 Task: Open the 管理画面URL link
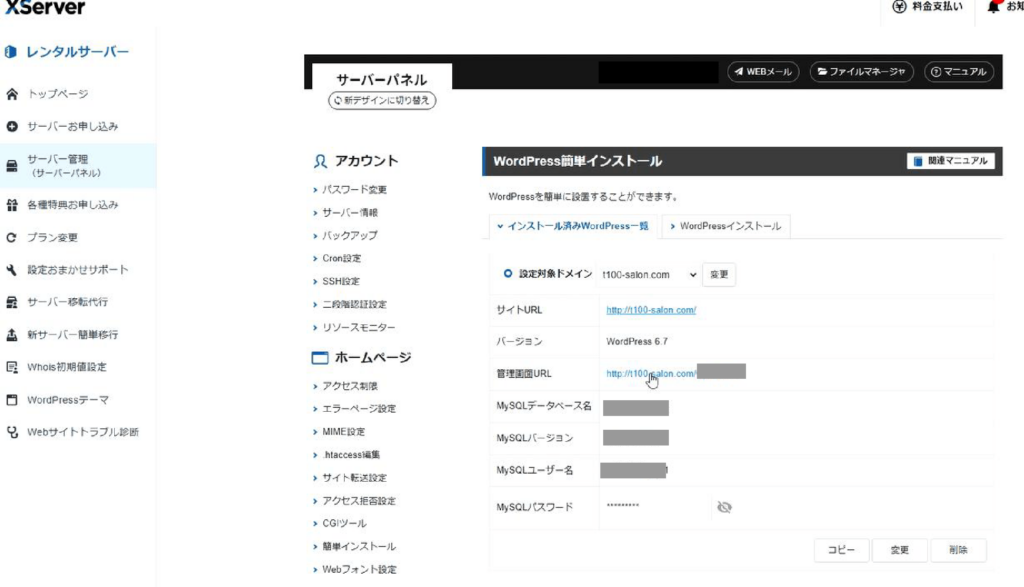(x=651, y=373)
